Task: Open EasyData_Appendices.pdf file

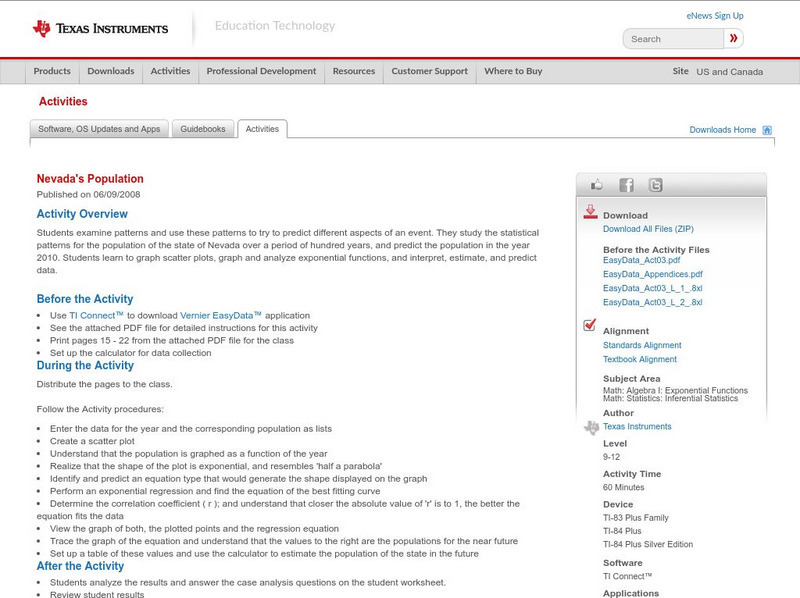Action: (653, 275)
